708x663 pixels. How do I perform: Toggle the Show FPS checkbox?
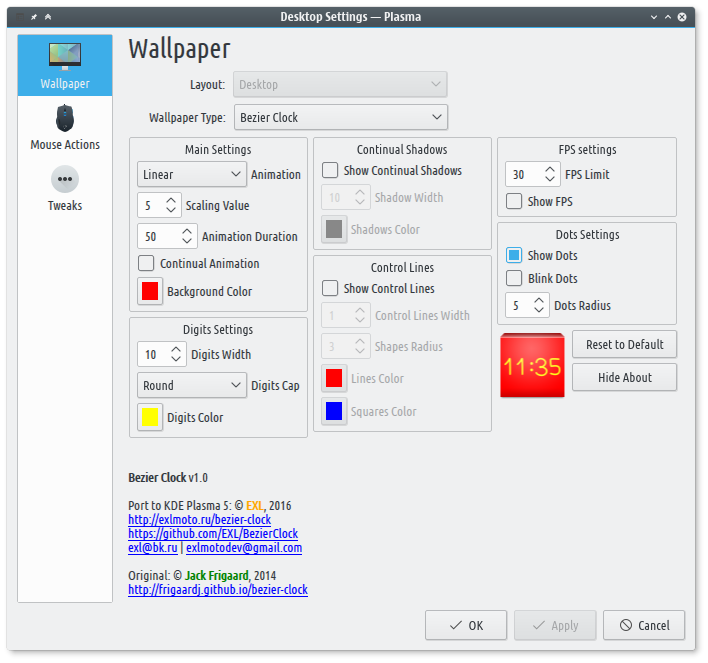tap(514, 201)
